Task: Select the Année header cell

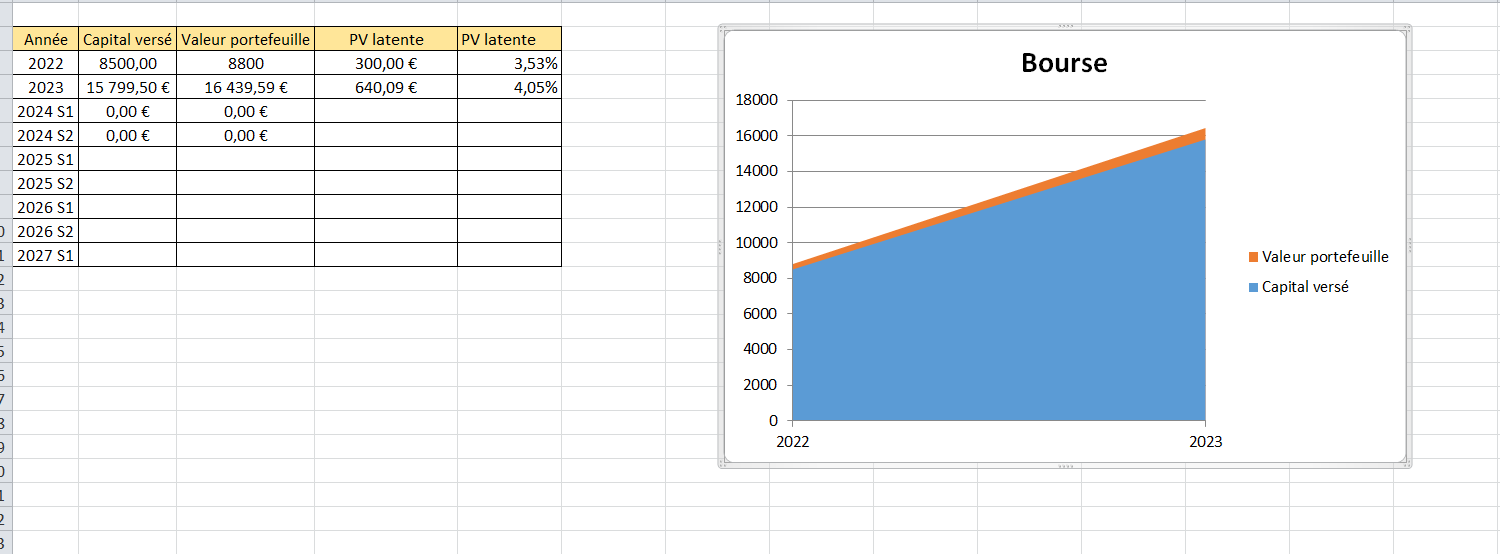Action: (x=46, y=39)
